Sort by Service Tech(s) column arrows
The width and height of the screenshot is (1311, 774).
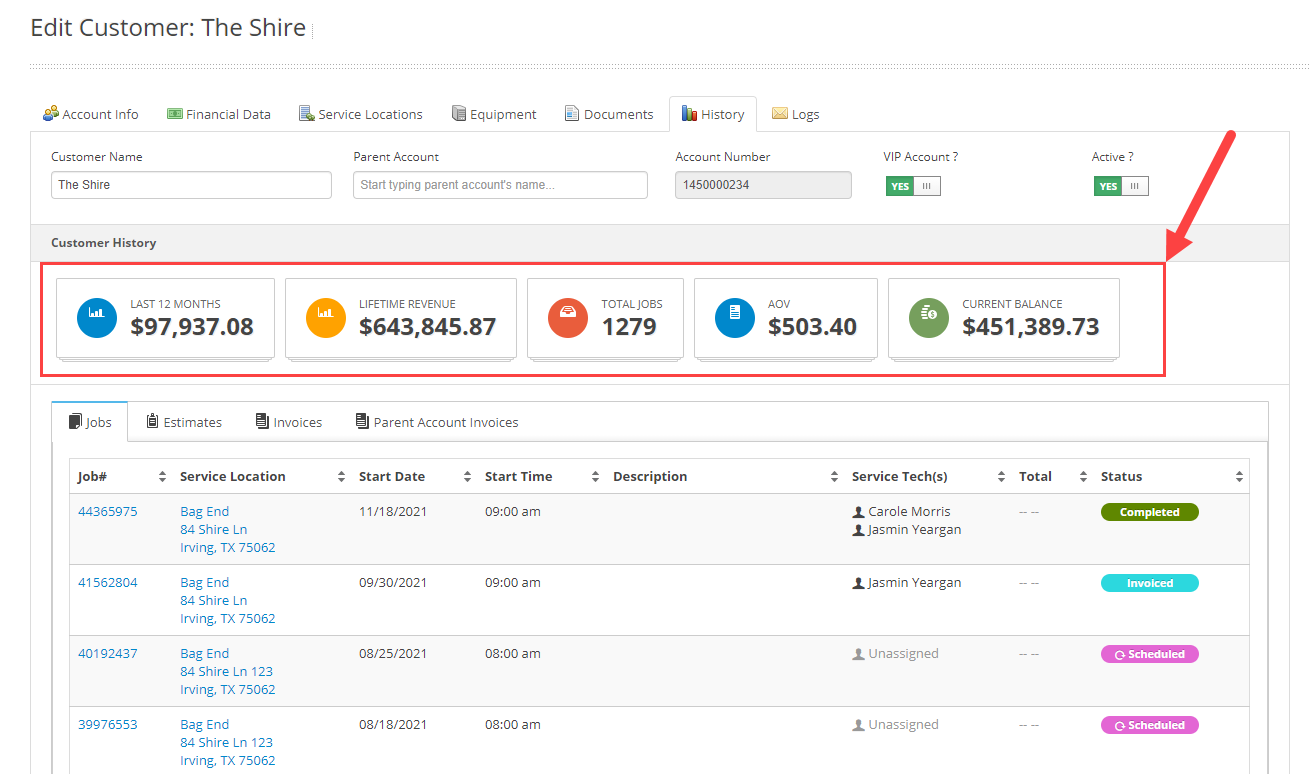coord(1001,477)
